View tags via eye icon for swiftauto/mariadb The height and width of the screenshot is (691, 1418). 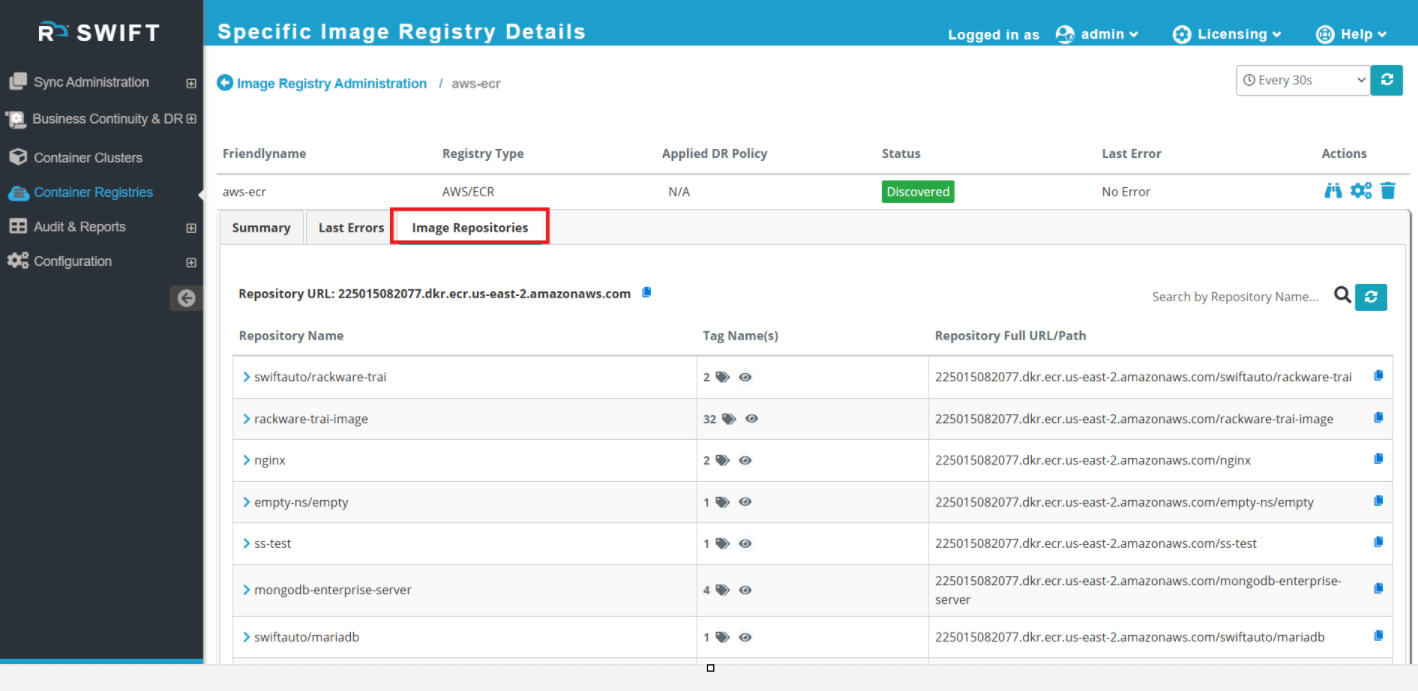click(x=745, y=637)
